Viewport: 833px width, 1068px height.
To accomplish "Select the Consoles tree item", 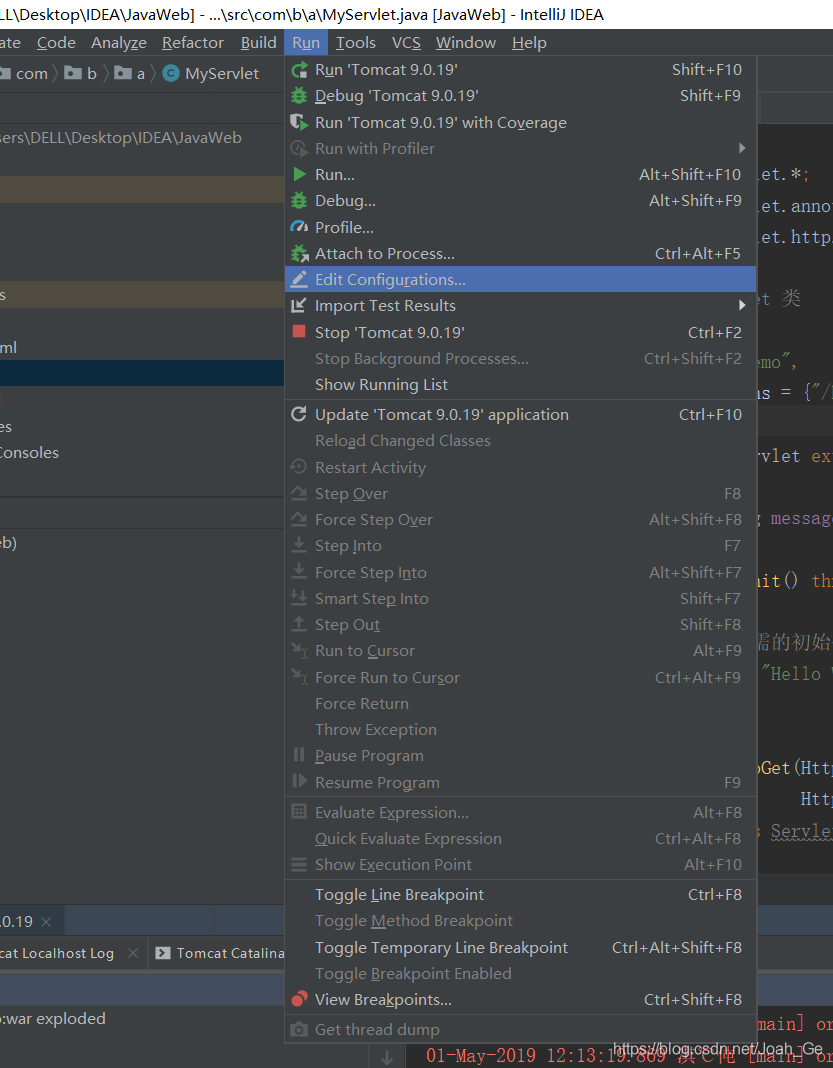I will [x=29, y=453].
